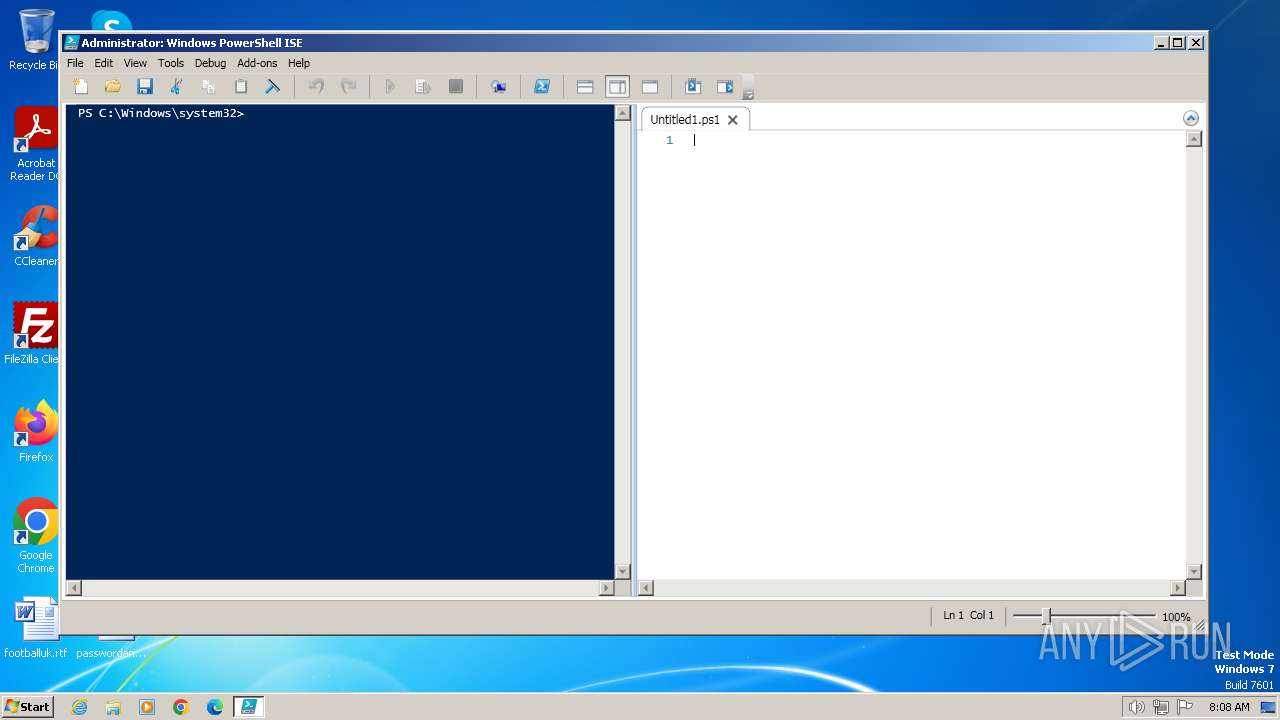
Task: Select the footballuk.rtf desktop file
Action: pos(36,628)
